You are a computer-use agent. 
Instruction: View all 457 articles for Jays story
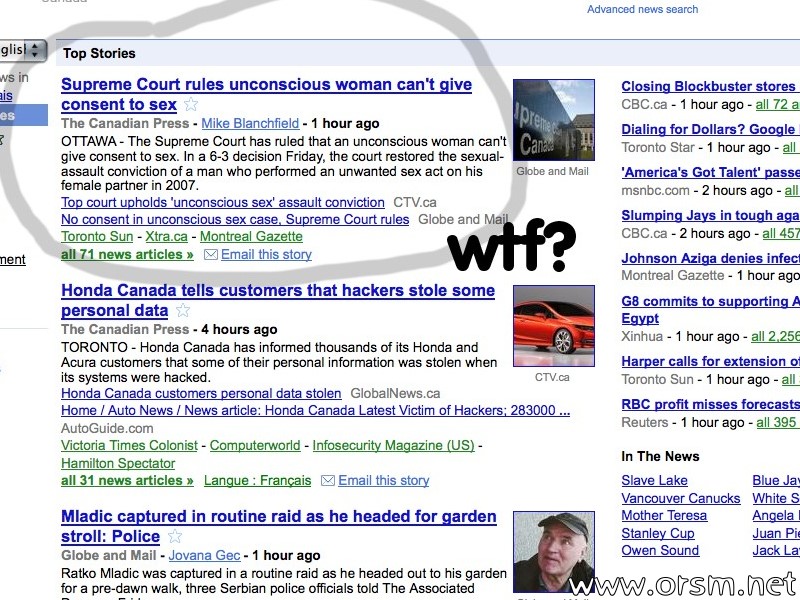coord(781,234)
